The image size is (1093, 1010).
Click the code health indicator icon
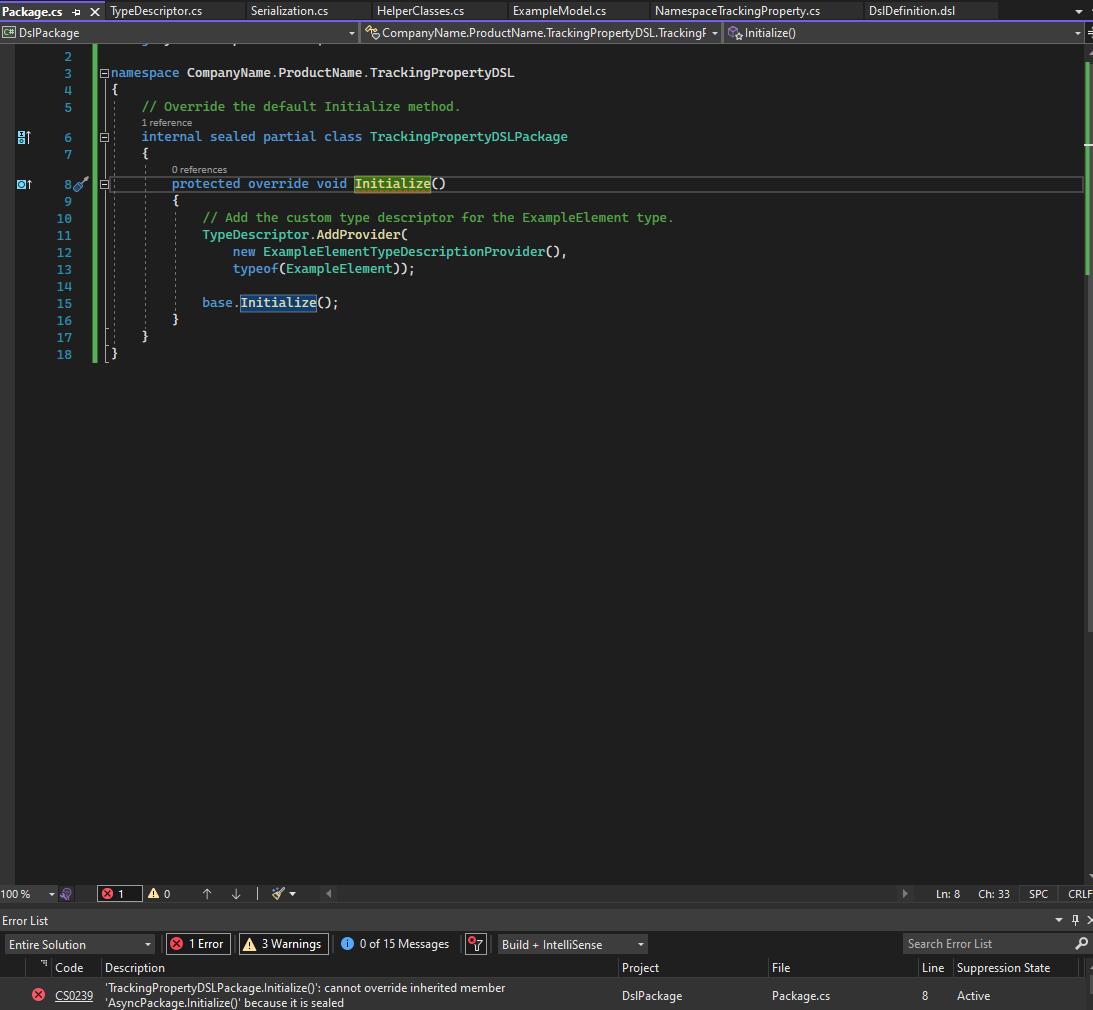(x=66, y=894)
